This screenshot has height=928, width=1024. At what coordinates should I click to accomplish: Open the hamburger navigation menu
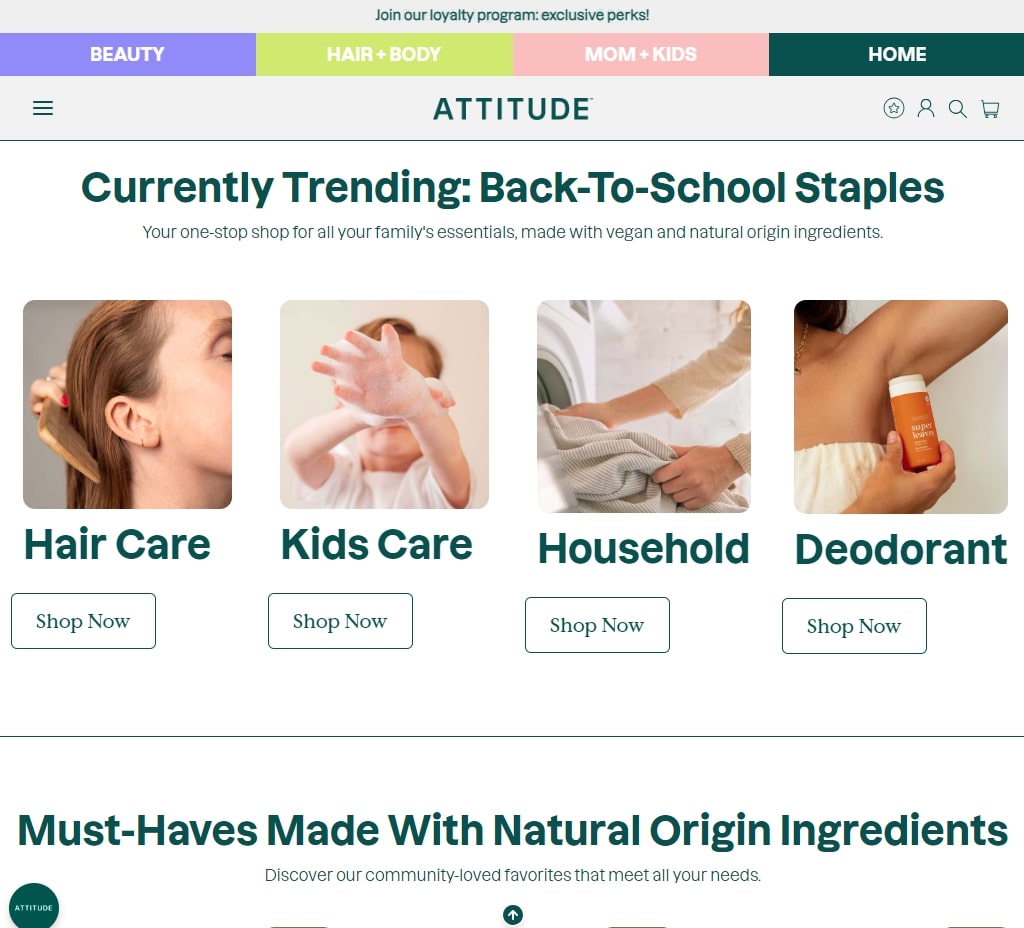43,108
